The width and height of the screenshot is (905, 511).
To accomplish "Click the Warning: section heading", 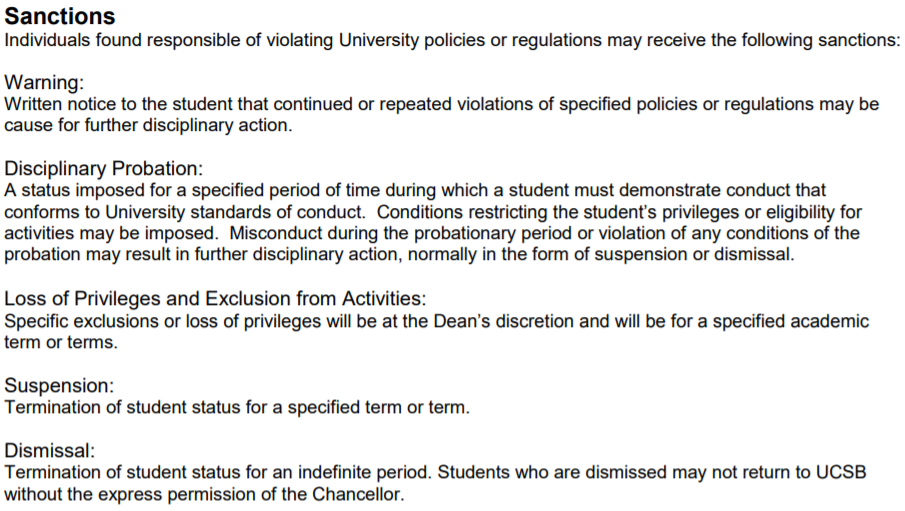I will coord(44,83).
